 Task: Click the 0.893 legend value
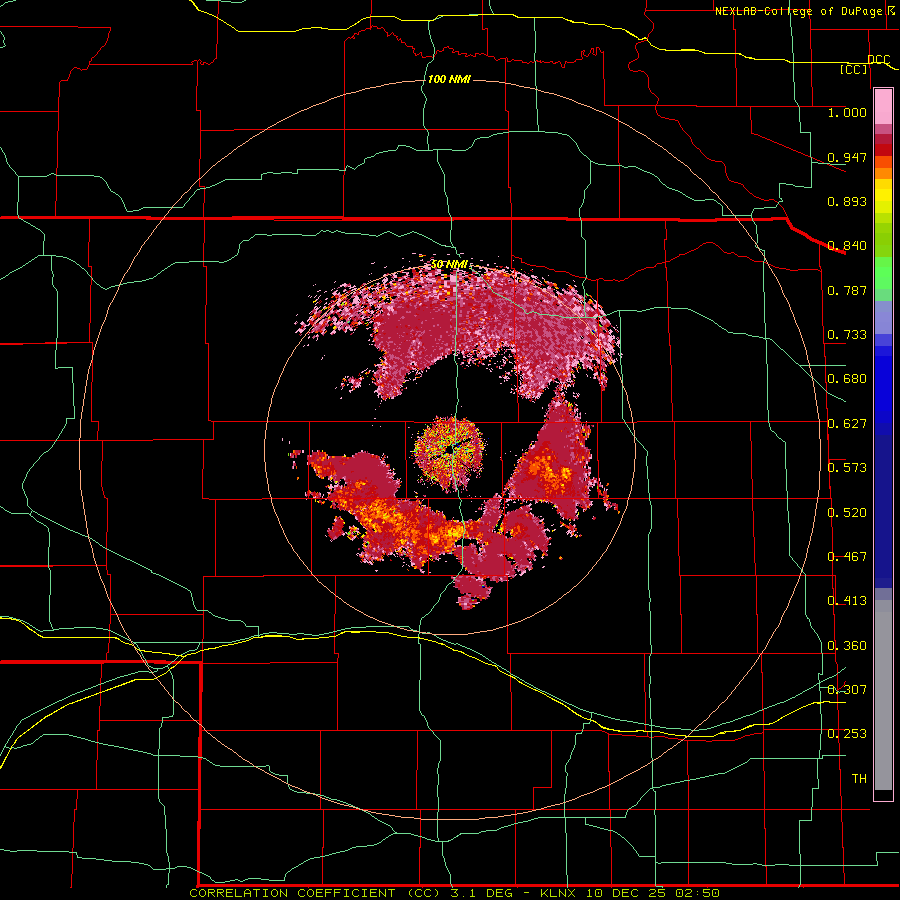click(x=847, y=201)
